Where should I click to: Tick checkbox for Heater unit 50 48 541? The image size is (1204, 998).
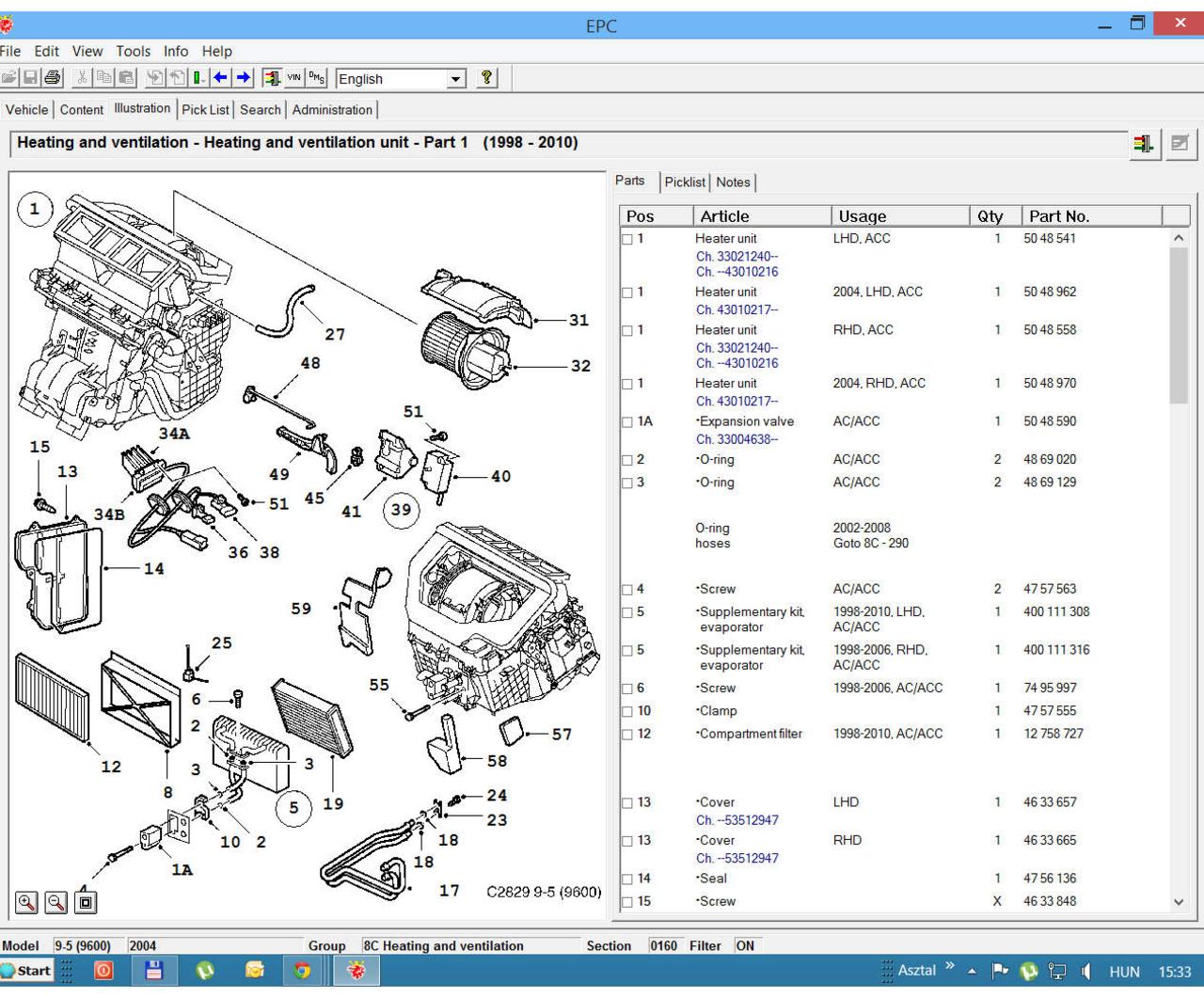[627, 240]
